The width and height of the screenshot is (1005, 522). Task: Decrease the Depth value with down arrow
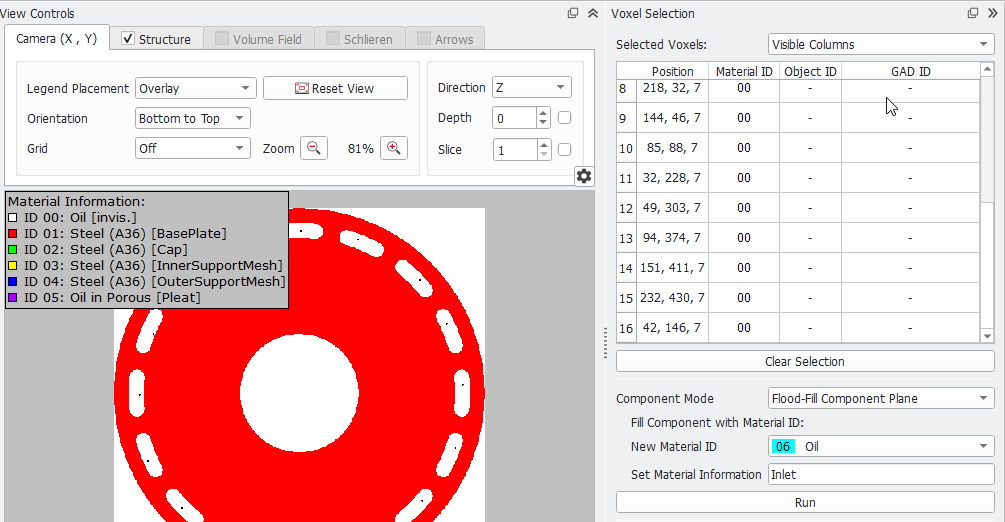click(544, 122)
